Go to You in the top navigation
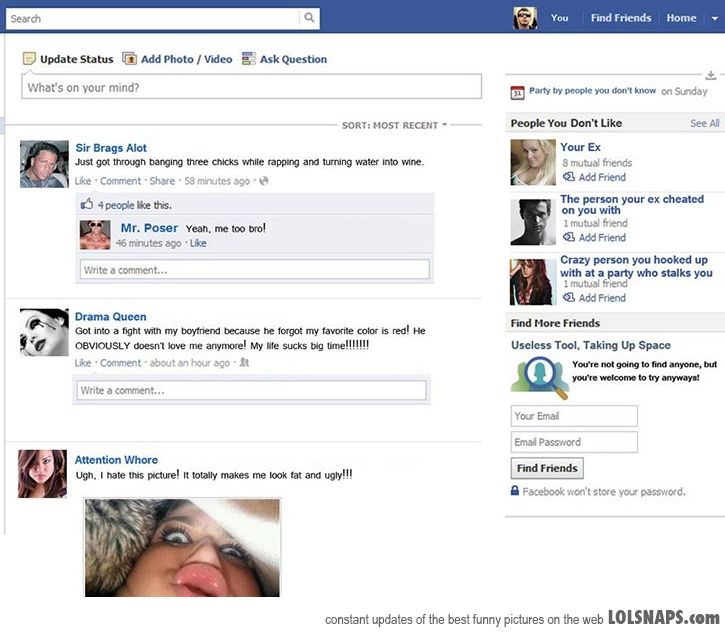Screen dimensions: 725x637 click(x=559, y=18)
